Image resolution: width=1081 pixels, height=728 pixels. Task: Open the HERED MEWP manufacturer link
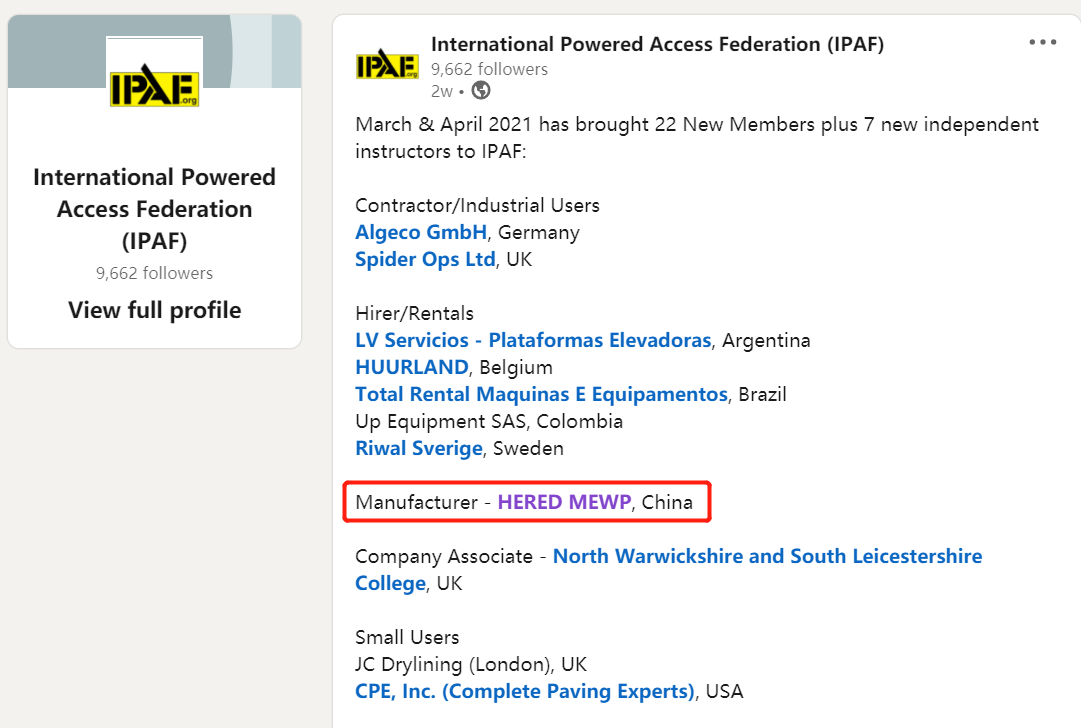564,502
